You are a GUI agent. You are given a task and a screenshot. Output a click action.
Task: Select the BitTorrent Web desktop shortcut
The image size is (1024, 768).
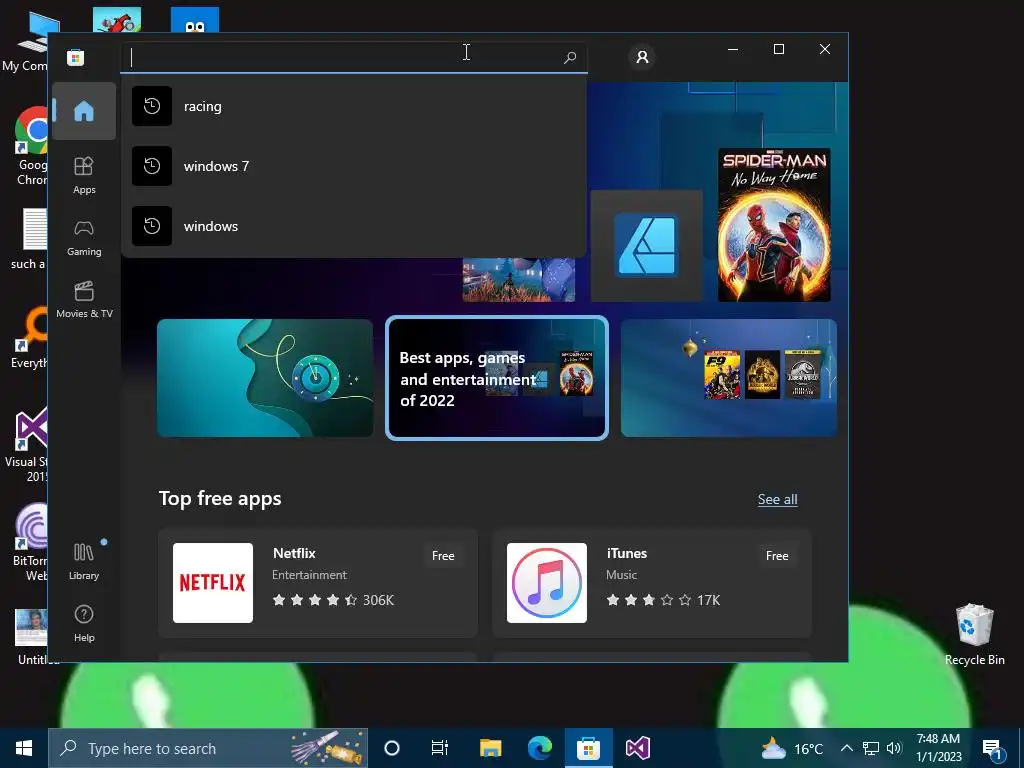click(x=31, y=541)
